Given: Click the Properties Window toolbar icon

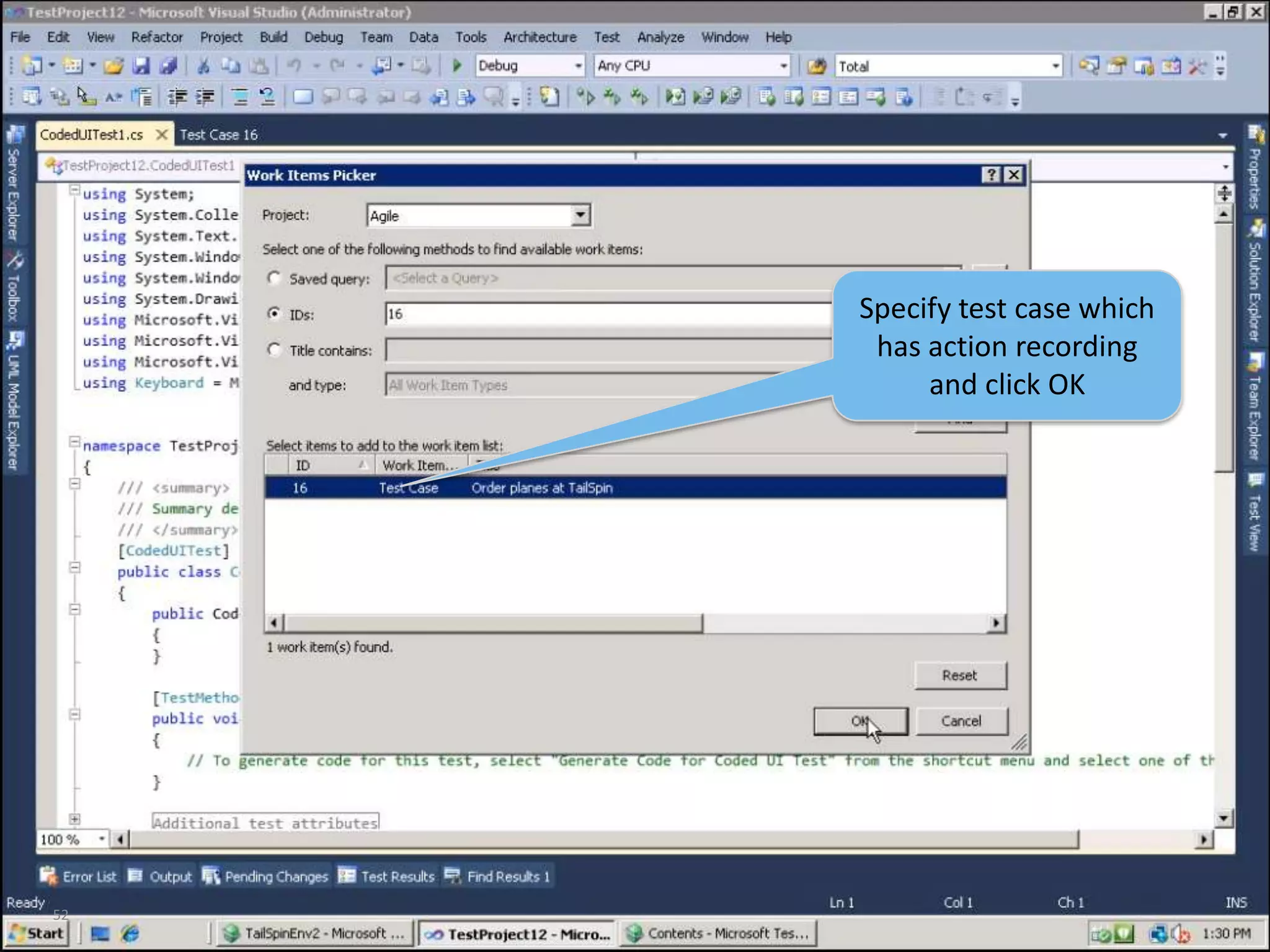Looking at the screenshot, I should point(1117,66).
